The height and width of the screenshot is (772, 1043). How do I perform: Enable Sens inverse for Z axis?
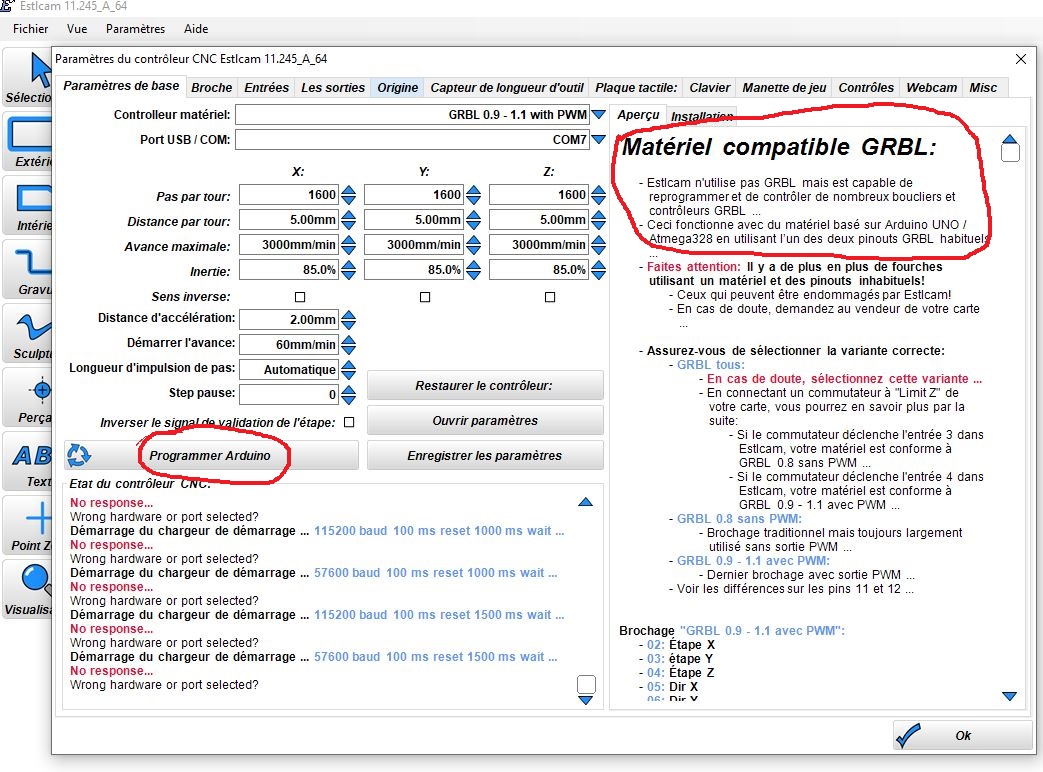tap(549, 297)
